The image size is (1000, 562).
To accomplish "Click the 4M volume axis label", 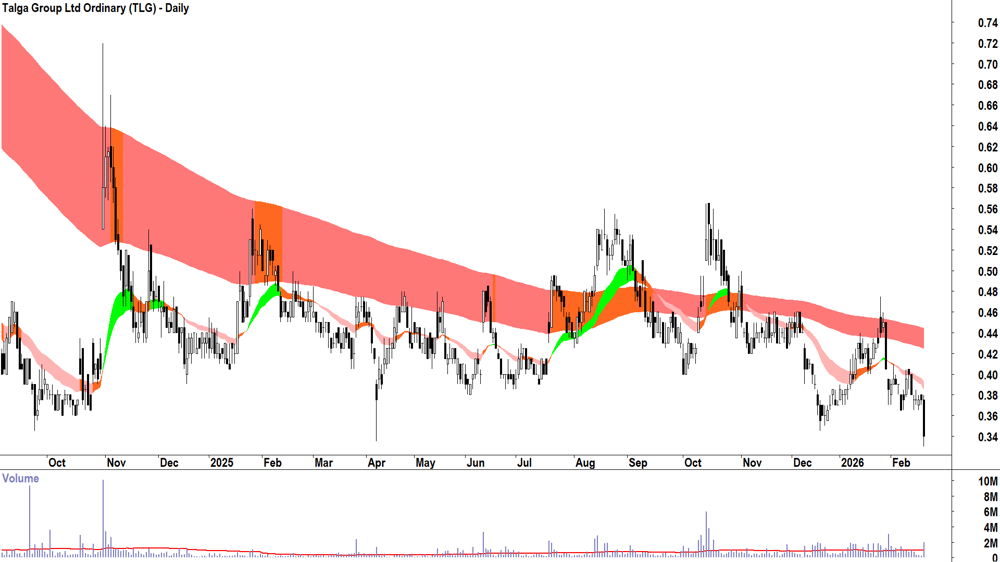I will [990, 528].
